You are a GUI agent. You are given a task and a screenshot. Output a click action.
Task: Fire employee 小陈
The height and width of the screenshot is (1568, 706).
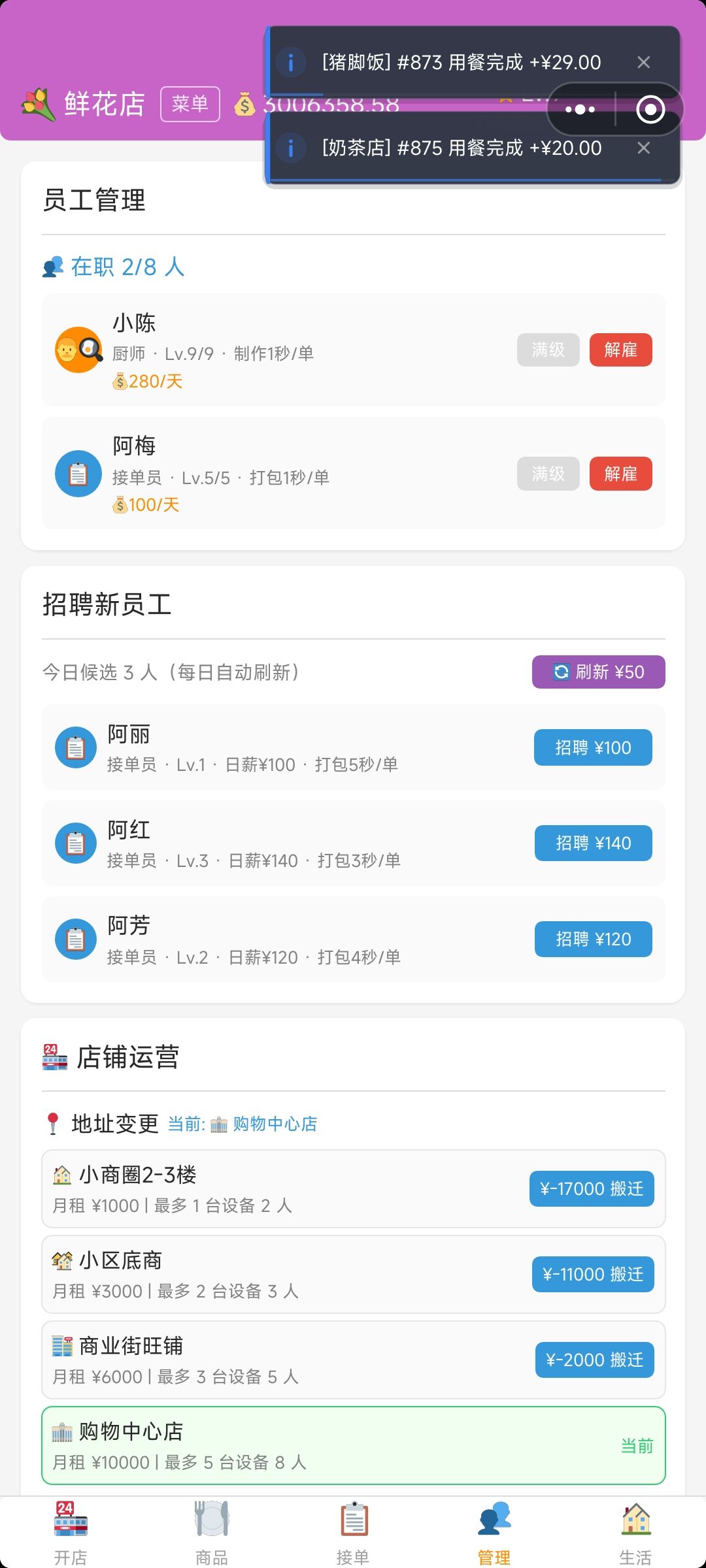[x=620, y=350]
